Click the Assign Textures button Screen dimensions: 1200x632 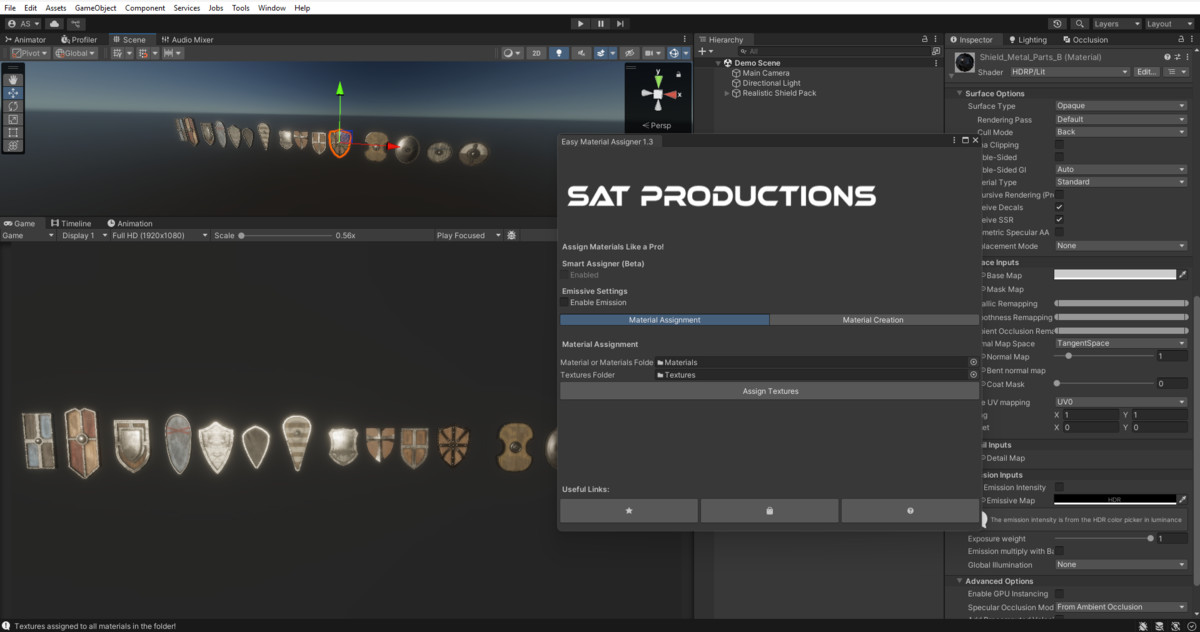[x=769, y=391]
